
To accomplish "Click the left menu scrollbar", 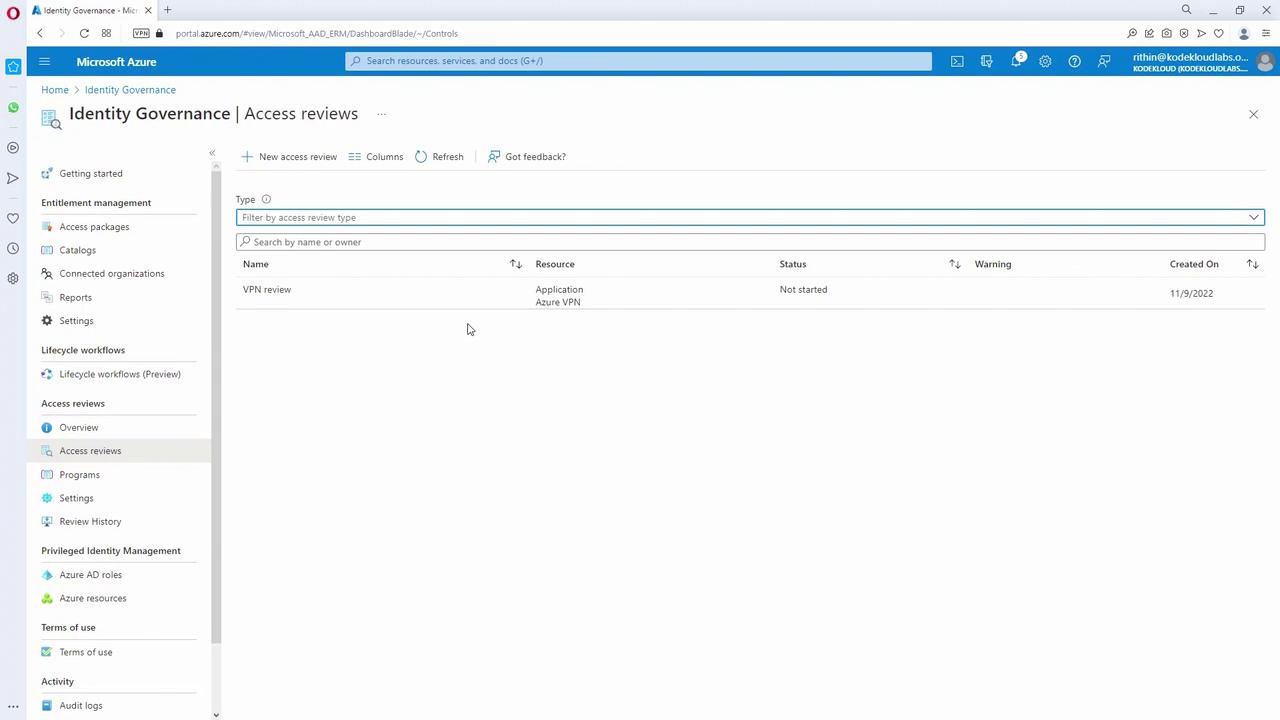I will [x=216, y=406].
